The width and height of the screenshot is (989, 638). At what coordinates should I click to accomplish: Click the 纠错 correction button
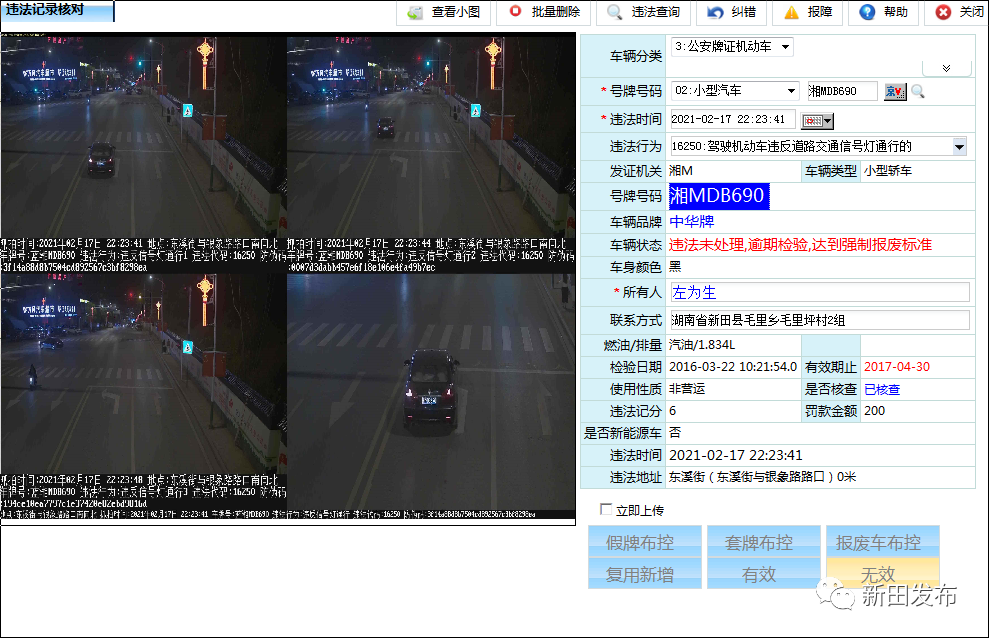[733, 12]
